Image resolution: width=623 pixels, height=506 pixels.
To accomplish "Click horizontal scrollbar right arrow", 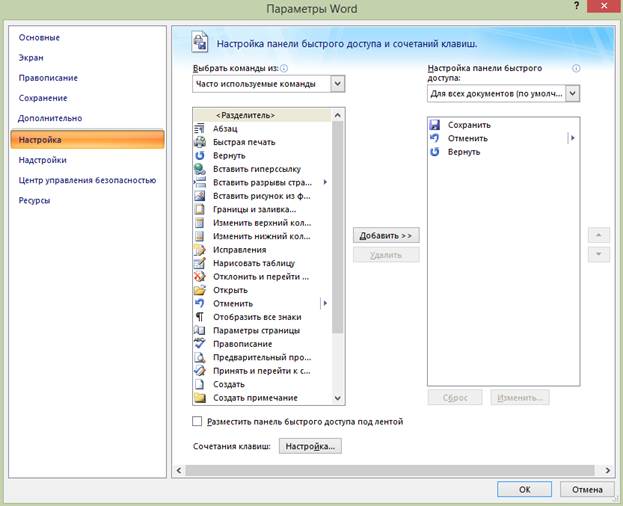I will tap(608, 471).
